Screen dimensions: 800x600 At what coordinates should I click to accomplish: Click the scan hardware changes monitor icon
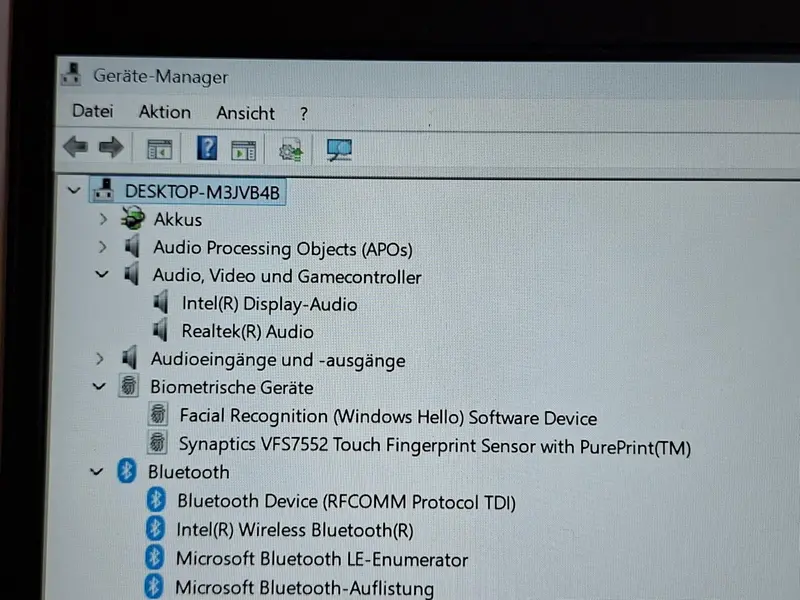[x=339, y=151]
